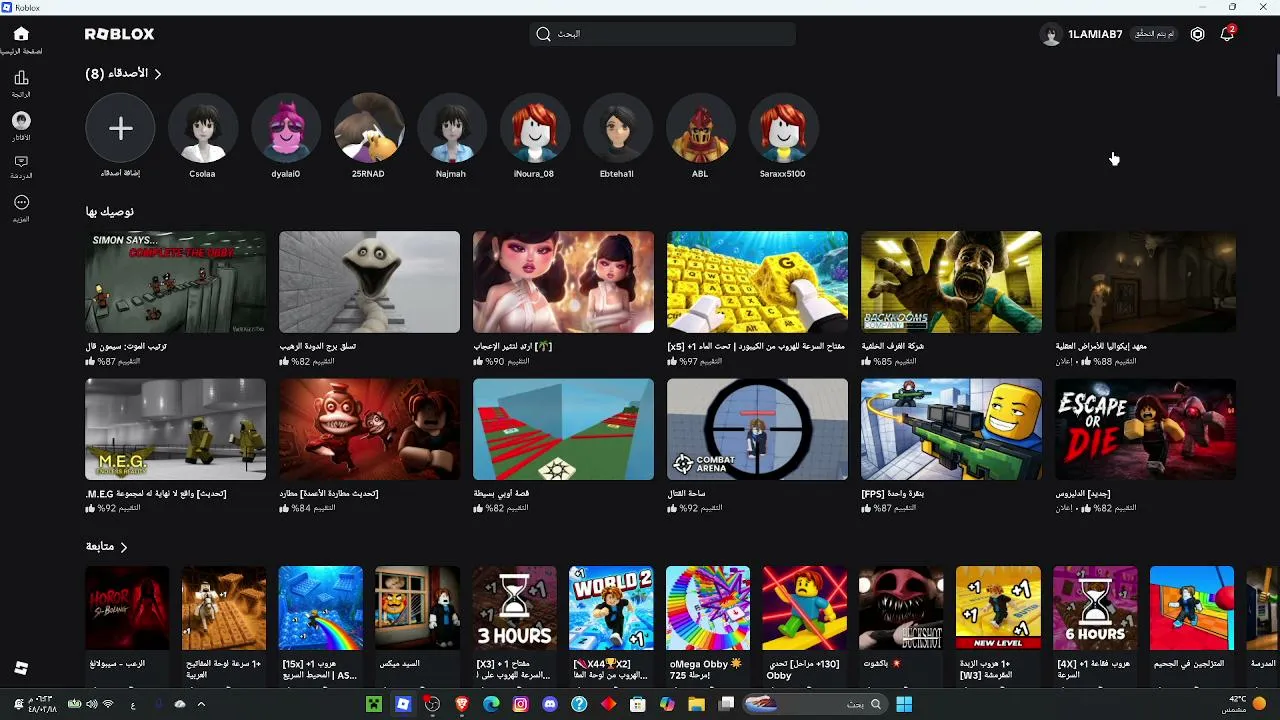This screenshot has height=720, width=1280.
Task: Click the Roblox logo
Action: [x=119, y=34]
